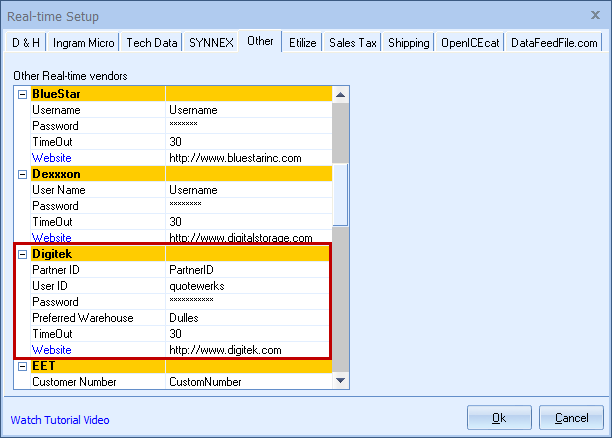Edit the BlueStar TimeOut value
The width and height of the screenshot is (612, 438).
point(249,142)
